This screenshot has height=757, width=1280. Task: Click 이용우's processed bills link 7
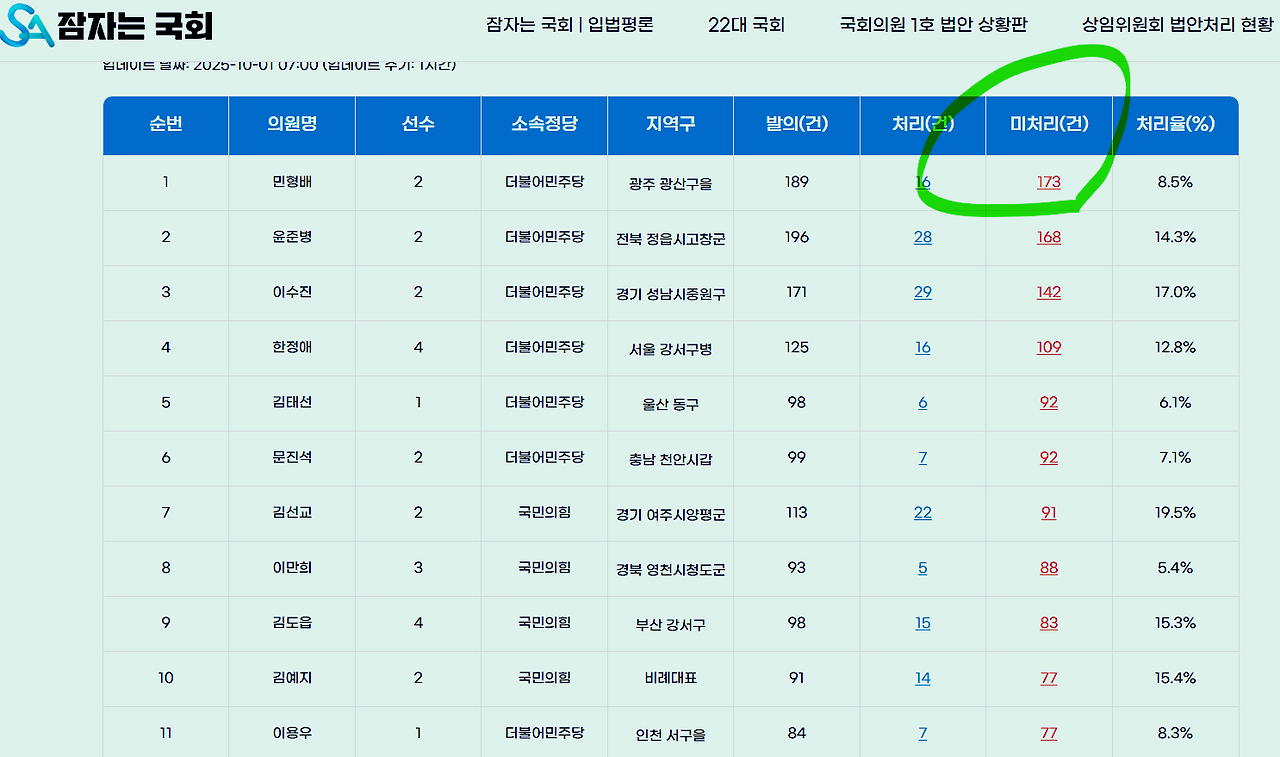point(922,733)
